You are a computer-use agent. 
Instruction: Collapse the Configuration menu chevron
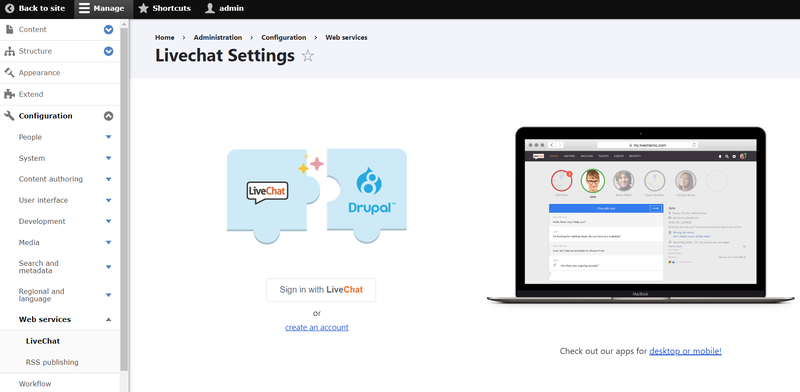pyautogui.click(x=108, y=116)
